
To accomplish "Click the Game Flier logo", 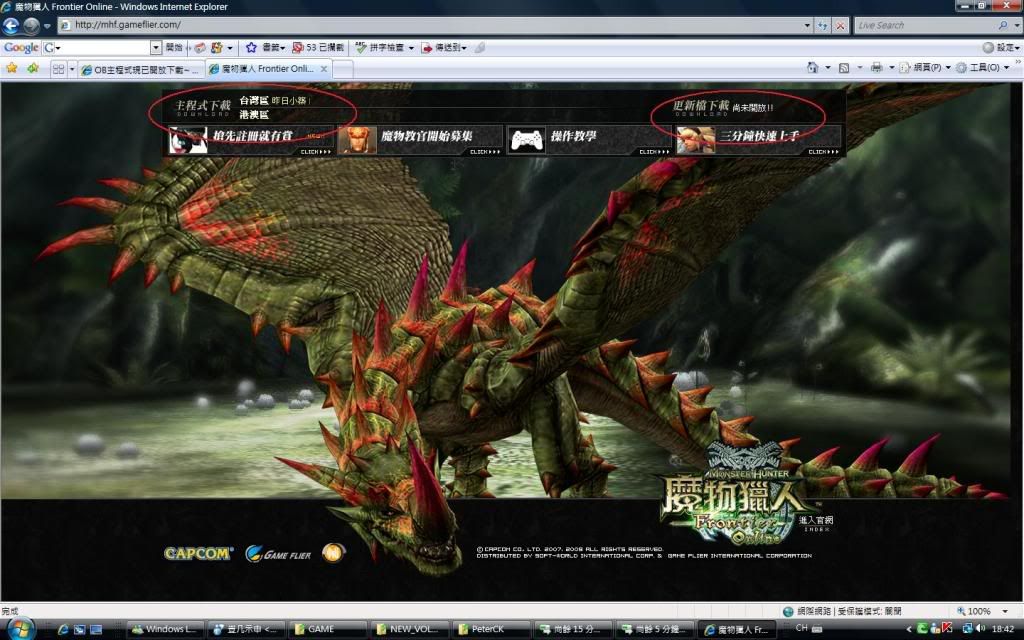I will pos(278,554).
